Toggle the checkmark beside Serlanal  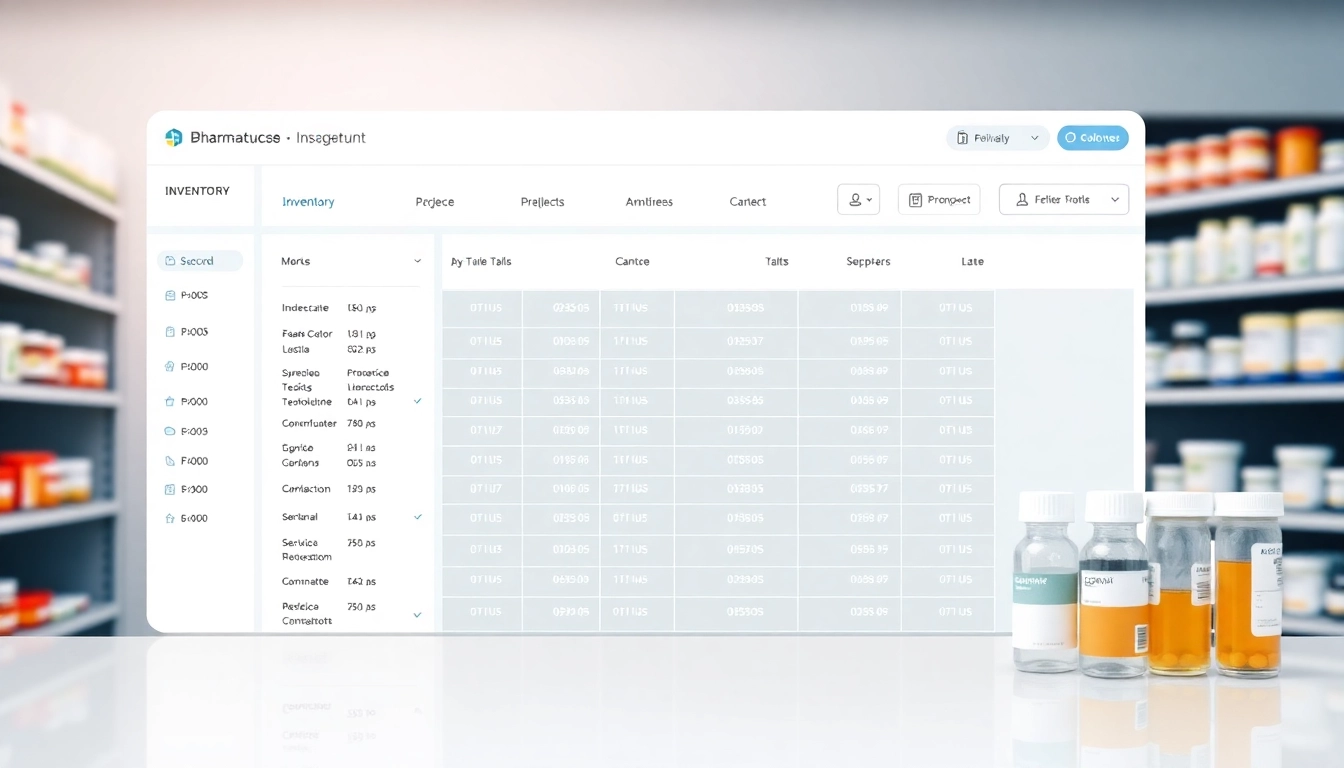pos(417,517)
